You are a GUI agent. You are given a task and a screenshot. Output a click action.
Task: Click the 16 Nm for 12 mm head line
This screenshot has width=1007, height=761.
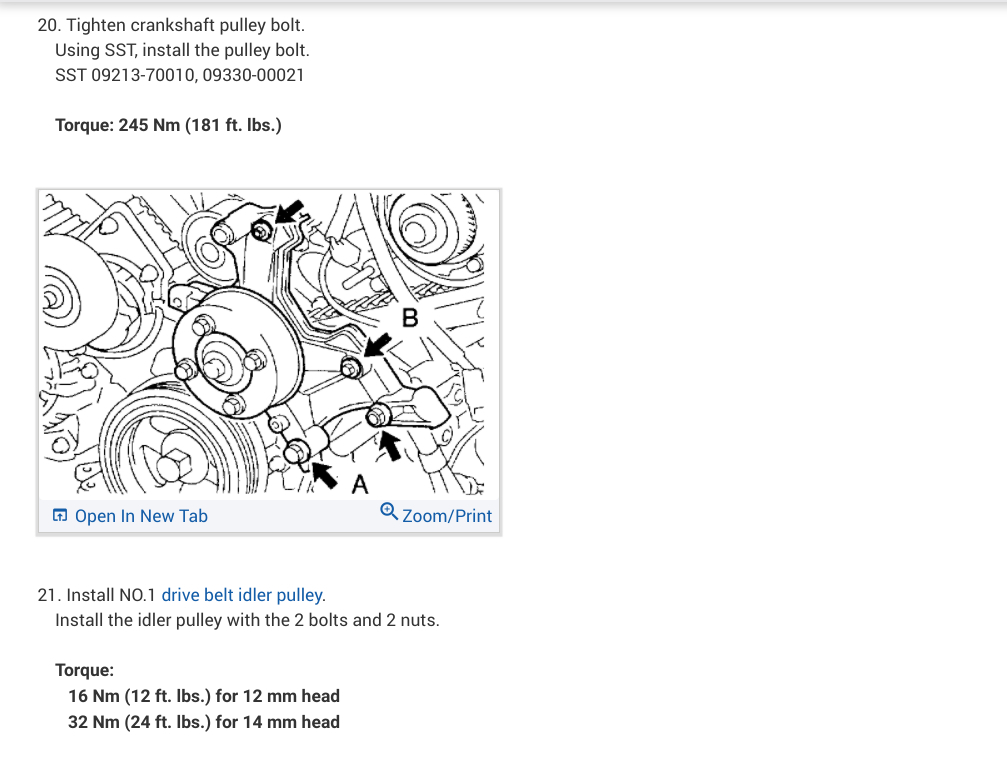204,696
